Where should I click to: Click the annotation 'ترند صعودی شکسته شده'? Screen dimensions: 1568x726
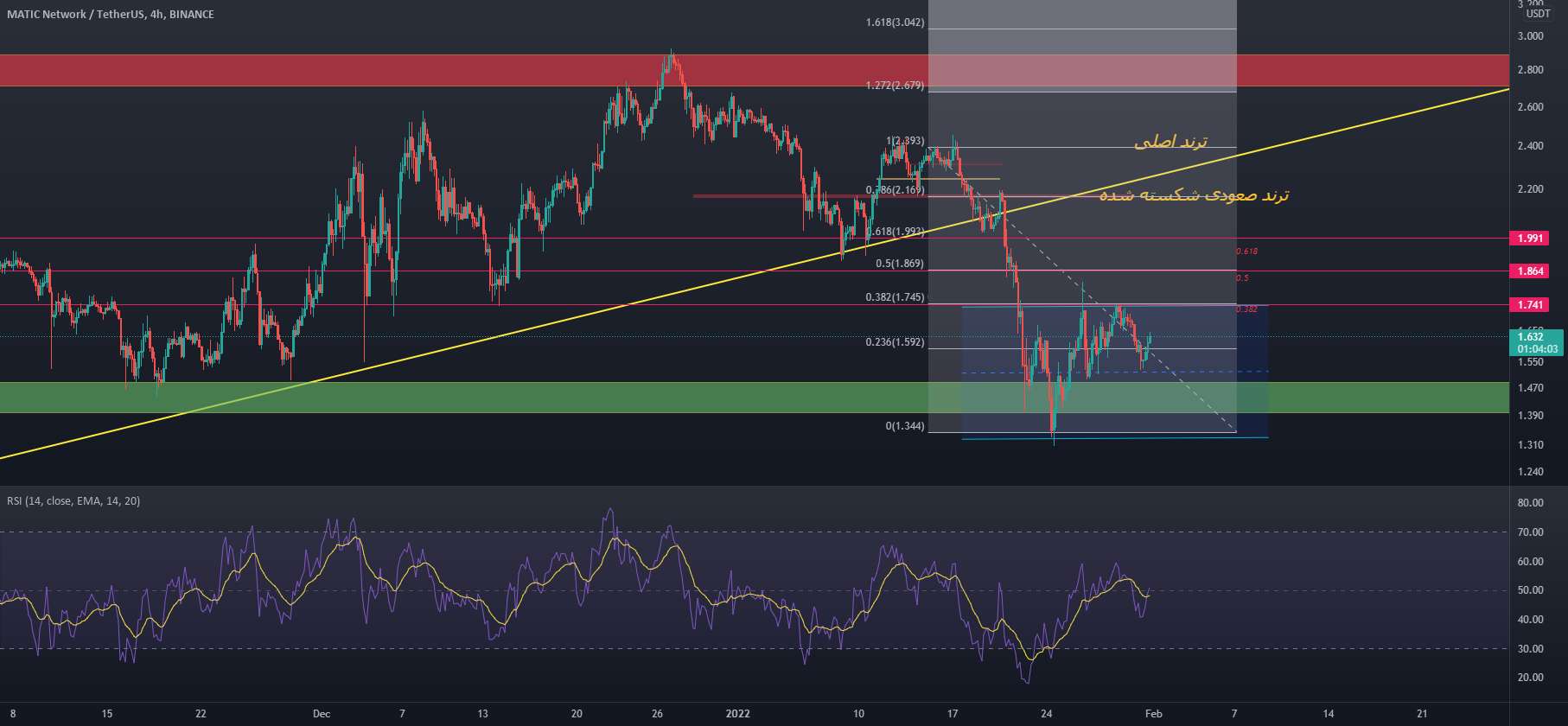[1194, 195]
